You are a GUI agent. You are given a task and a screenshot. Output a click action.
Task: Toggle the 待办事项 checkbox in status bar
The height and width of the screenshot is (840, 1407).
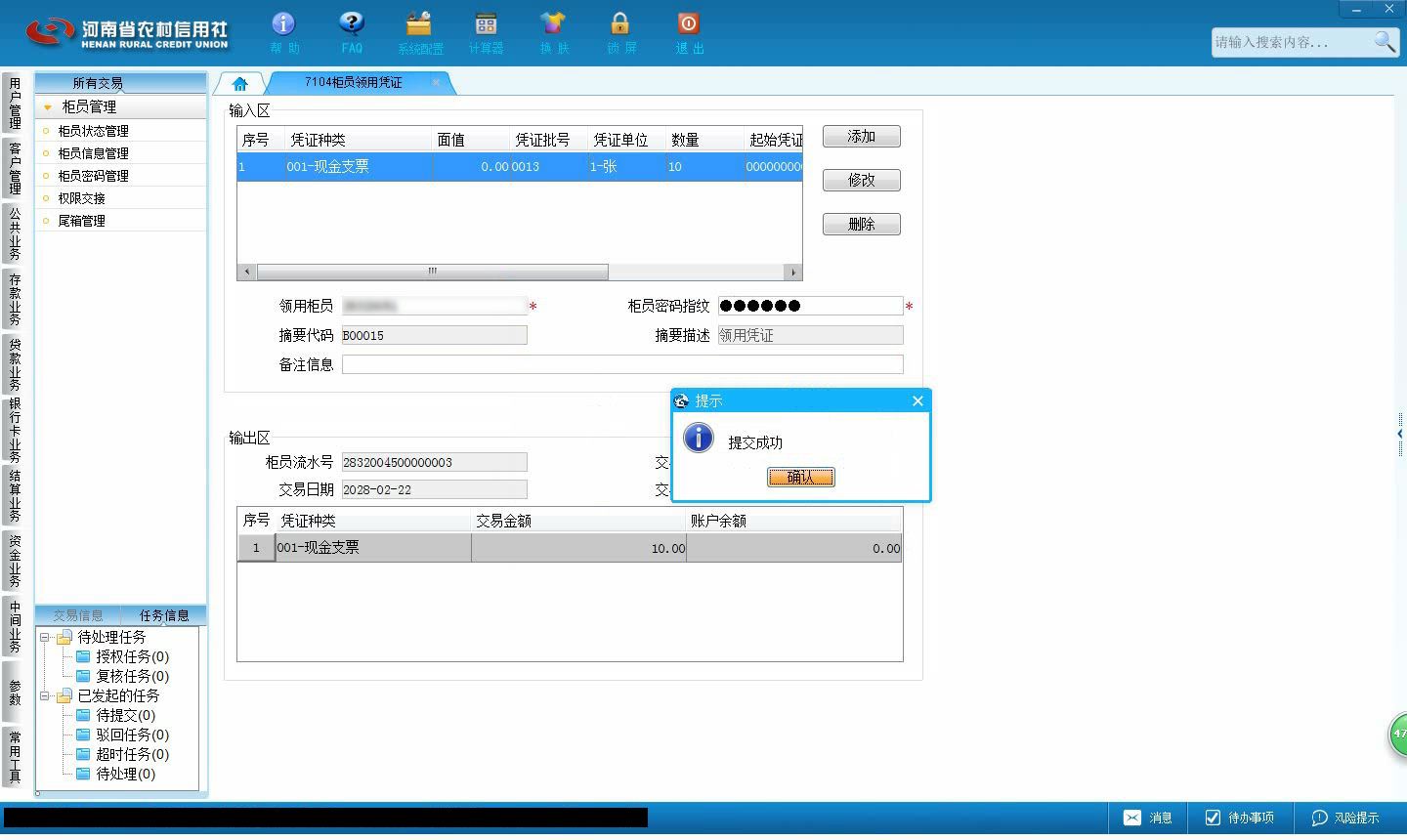tap(1214, 818)
